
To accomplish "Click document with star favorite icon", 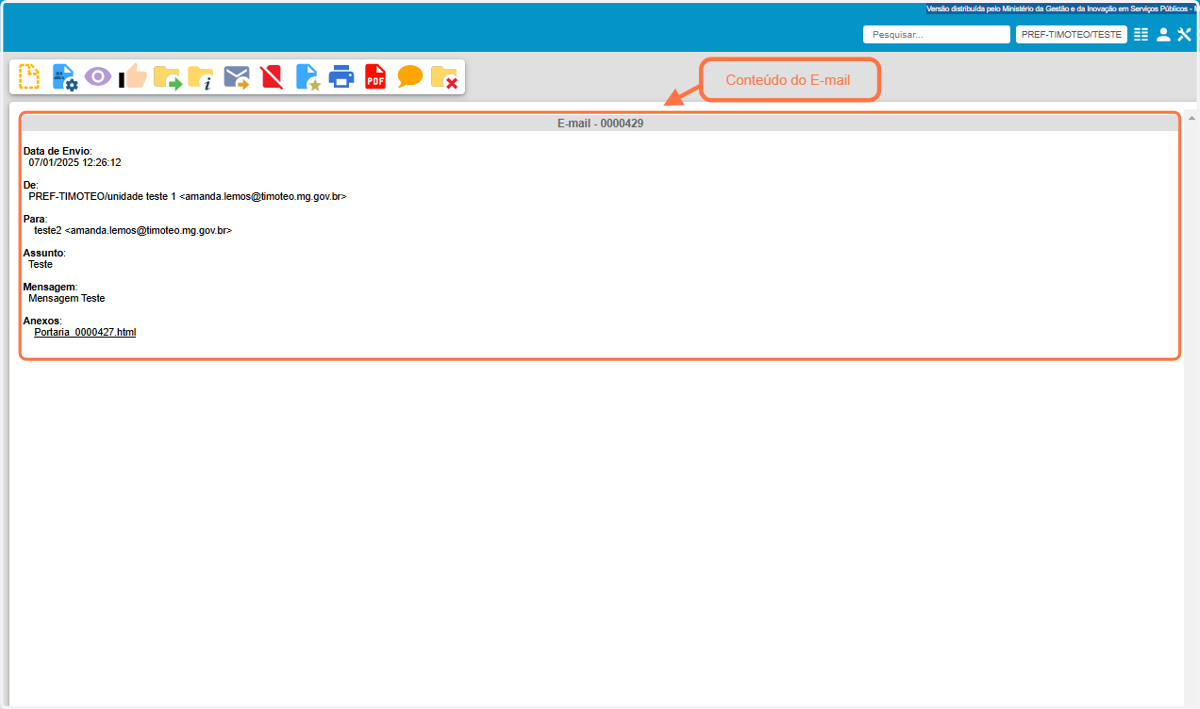I will [307, 77].
